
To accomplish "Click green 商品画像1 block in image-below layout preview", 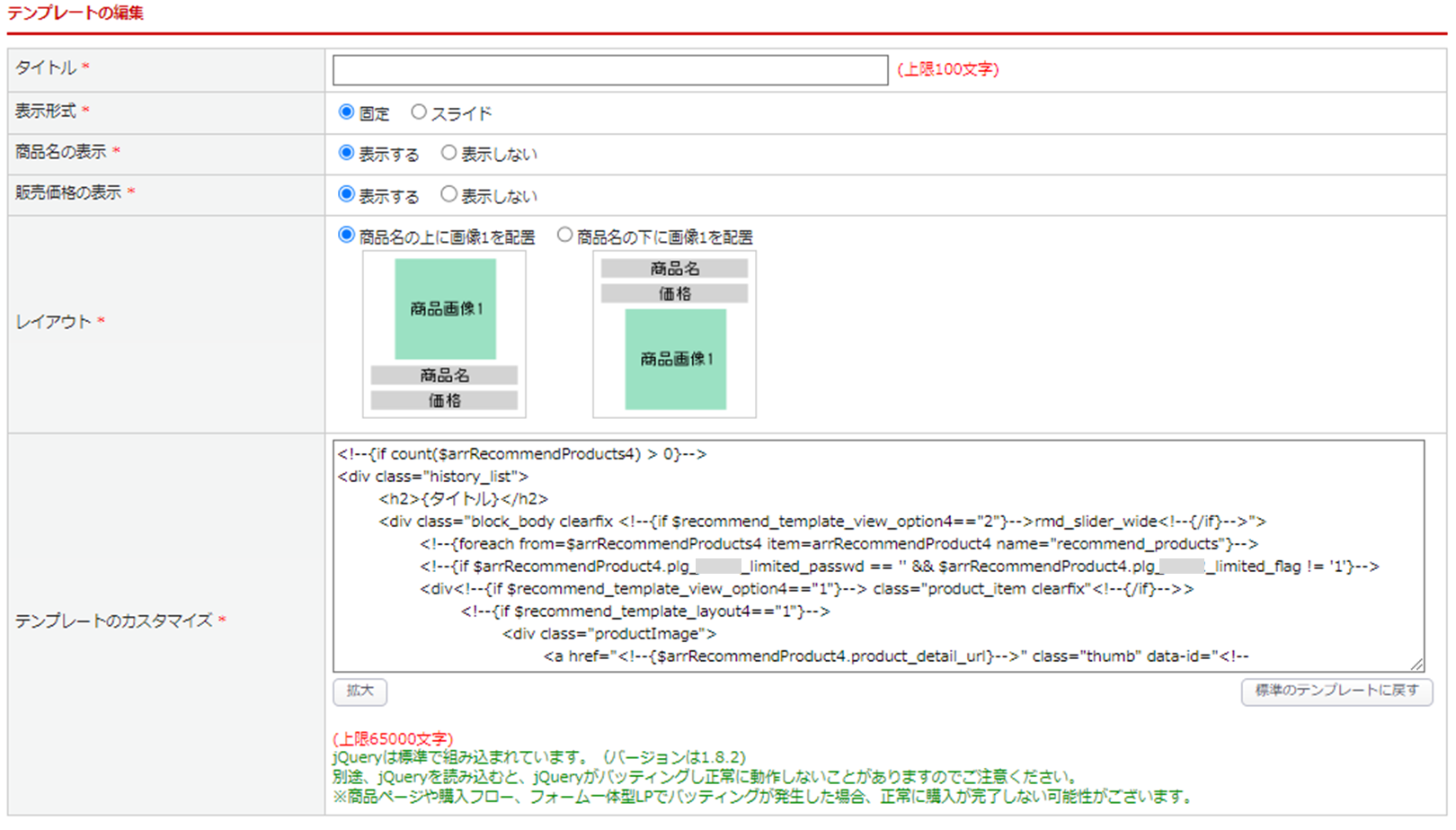I will click(x=675, y=359).
